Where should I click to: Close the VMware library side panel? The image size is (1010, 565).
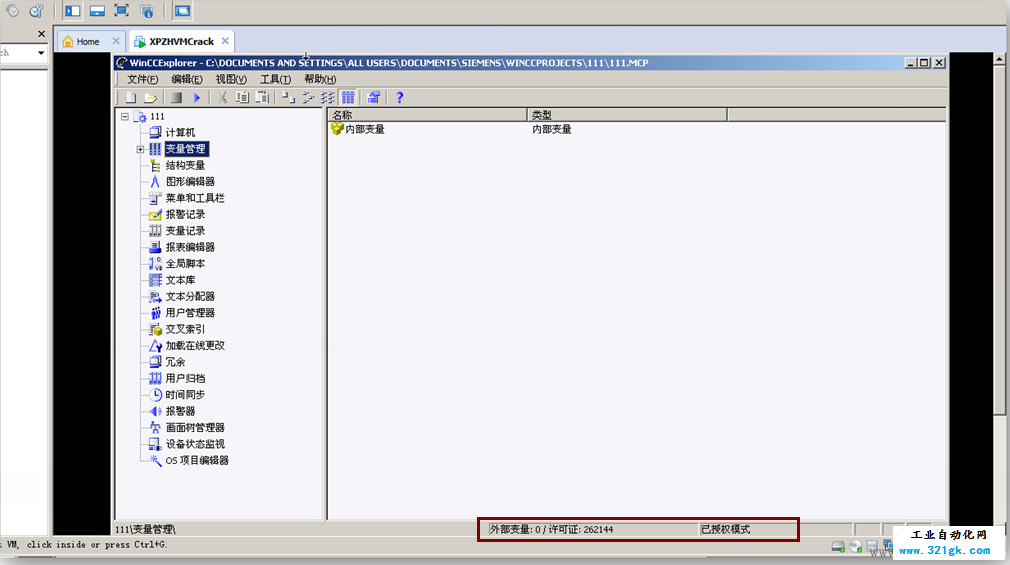[41, 34]
